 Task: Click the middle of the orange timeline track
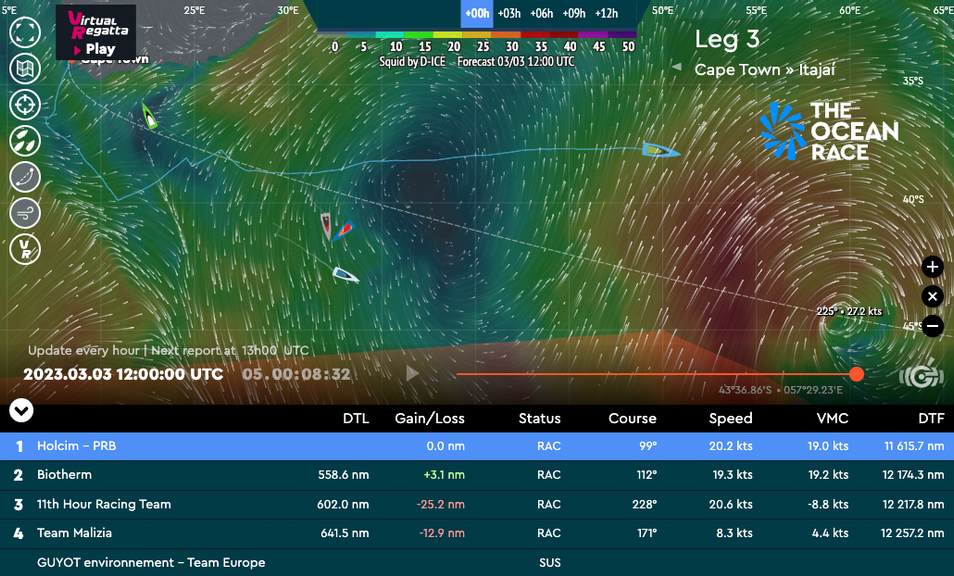(x=656, y=374)
